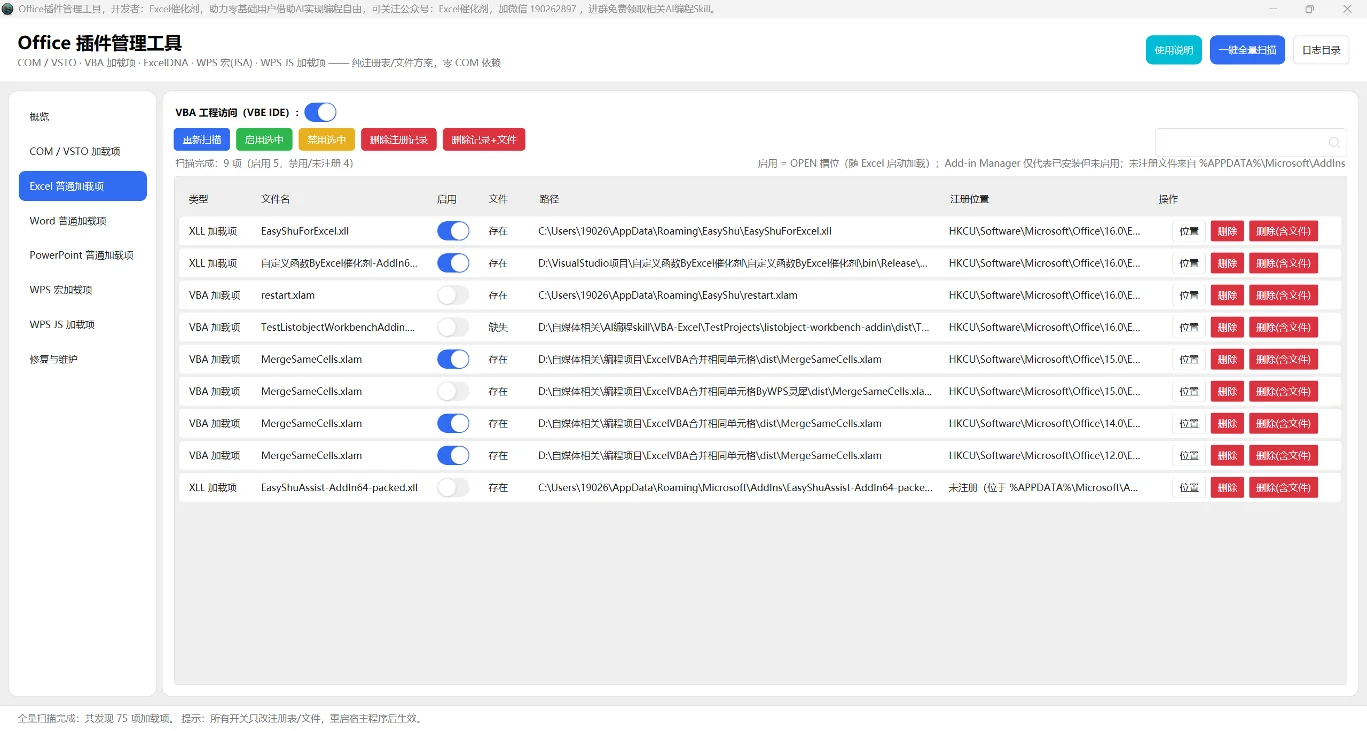Switch to WPS JS 加载项 section
This screenshot has height=731, width=1367.
tap(83, 324)
